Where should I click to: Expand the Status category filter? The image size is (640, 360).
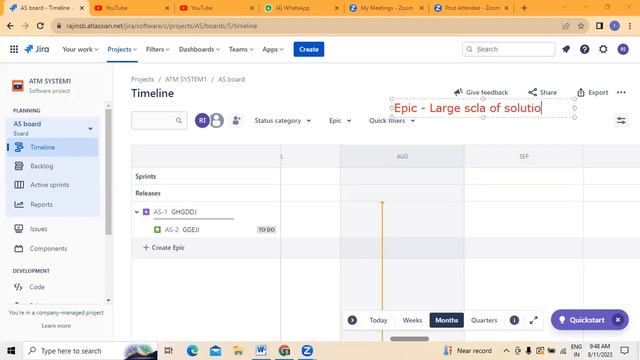(x=282, y=121)
